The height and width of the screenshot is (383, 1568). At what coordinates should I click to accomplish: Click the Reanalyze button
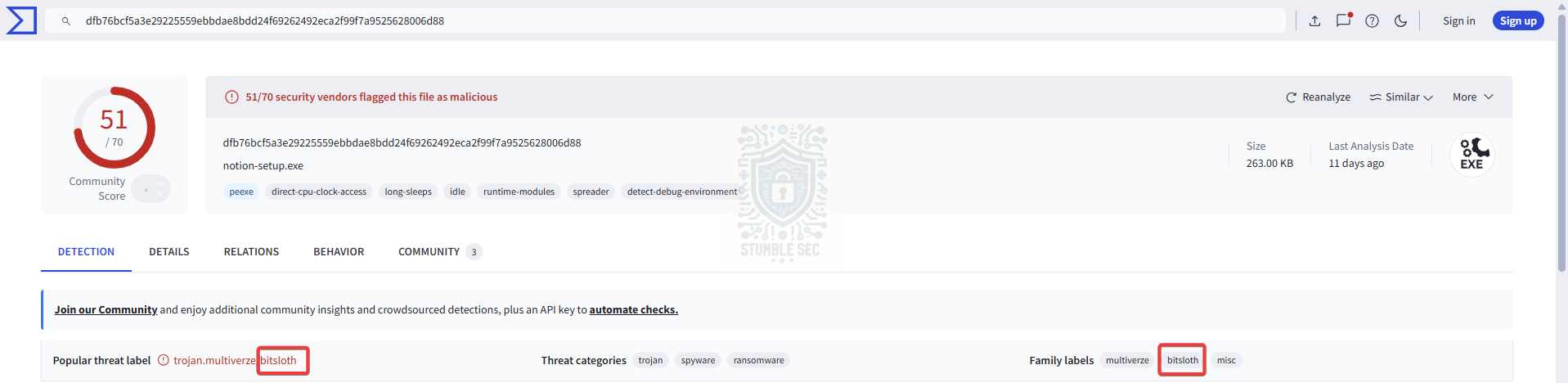tap(1318, 97)
